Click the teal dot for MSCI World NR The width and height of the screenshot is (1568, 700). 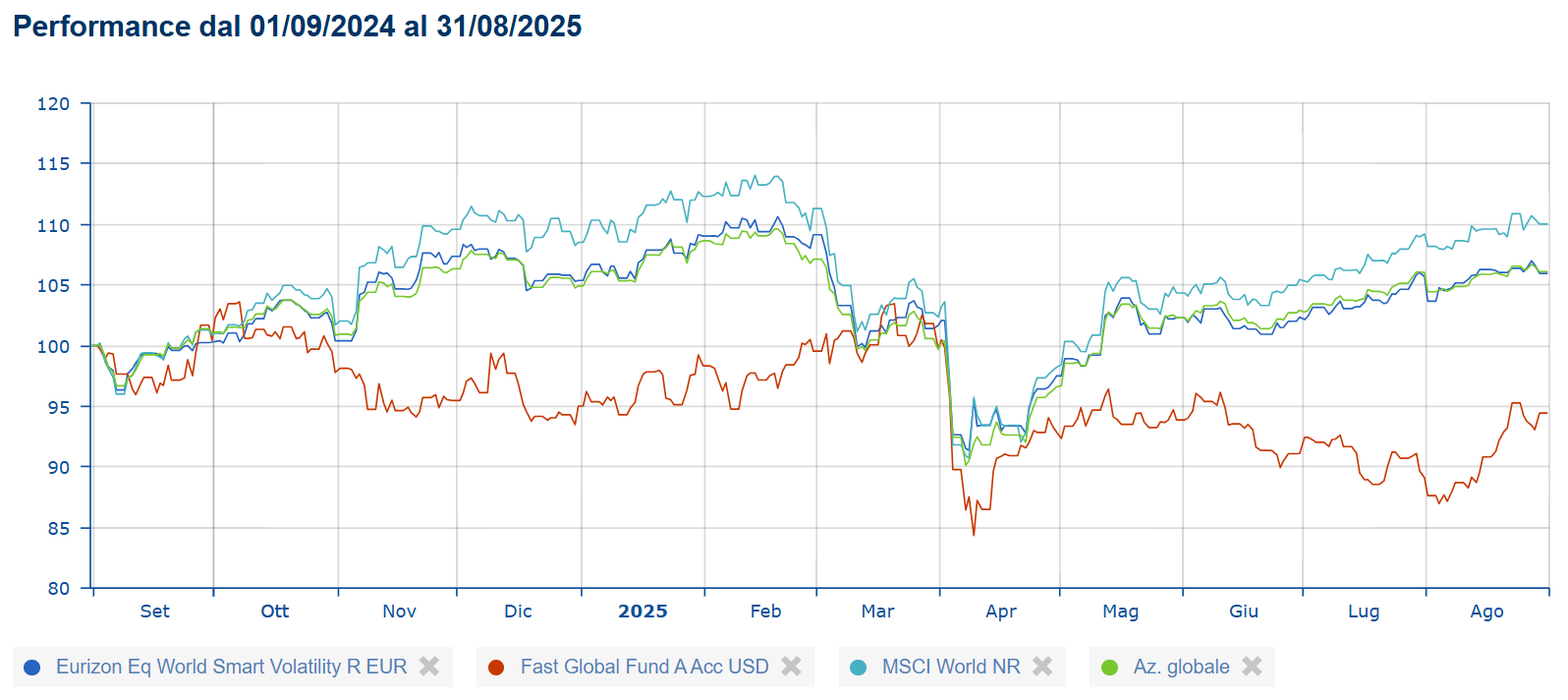click(858, 668)
